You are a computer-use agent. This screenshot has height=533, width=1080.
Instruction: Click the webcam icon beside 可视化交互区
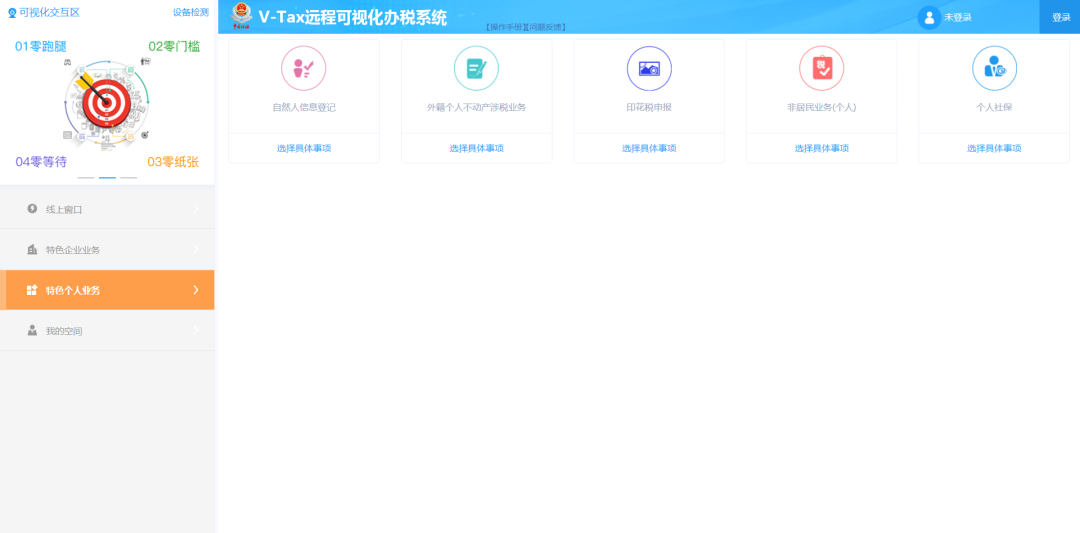12,13
